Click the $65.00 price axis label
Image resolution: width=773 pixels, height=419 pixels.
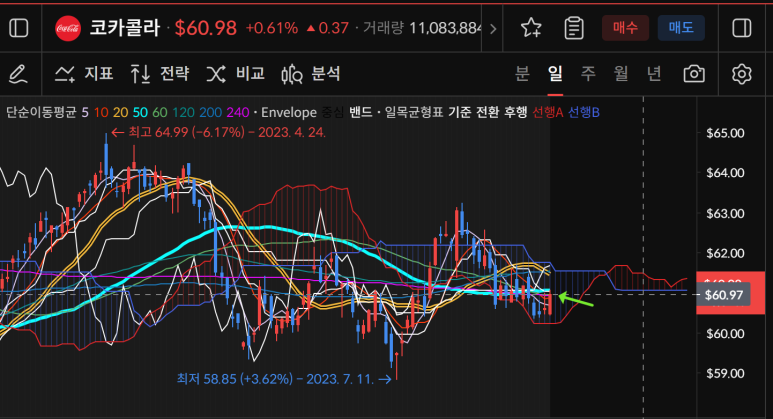tap(725, 133)
